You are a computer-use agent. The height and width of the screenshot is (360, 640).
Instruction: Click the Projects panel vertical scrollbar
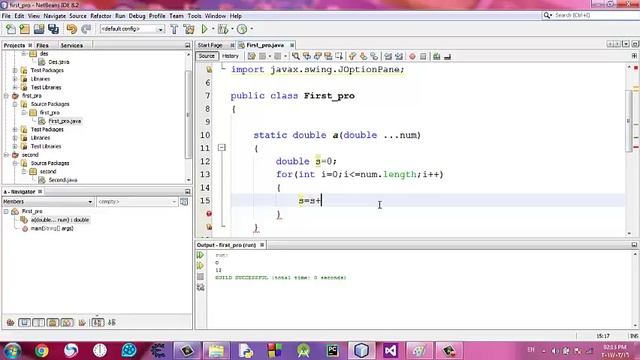pyautogui.click(x=188, y=114)
